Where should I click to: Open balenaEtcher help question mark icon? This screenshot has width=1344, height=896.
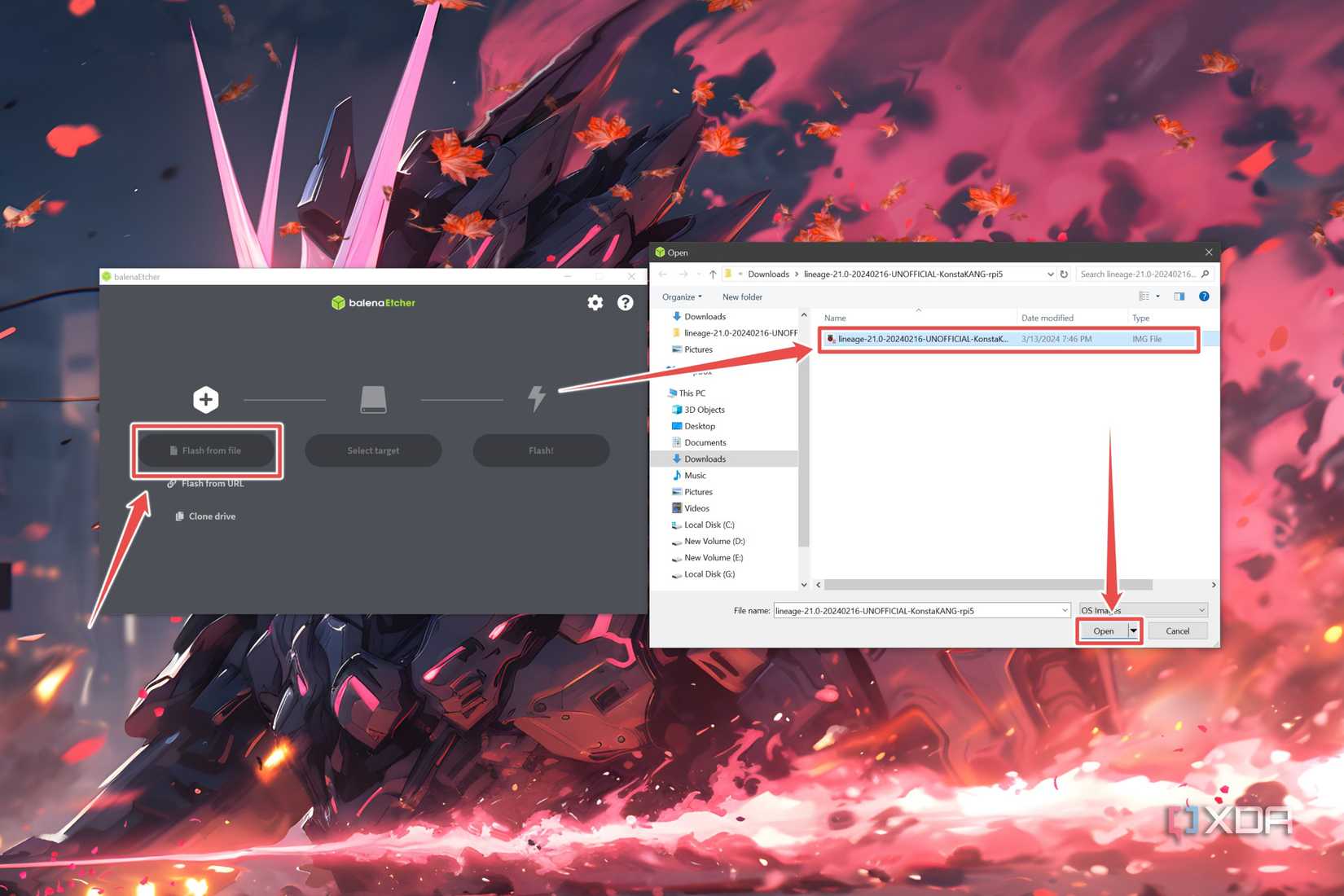coord(625,303)
